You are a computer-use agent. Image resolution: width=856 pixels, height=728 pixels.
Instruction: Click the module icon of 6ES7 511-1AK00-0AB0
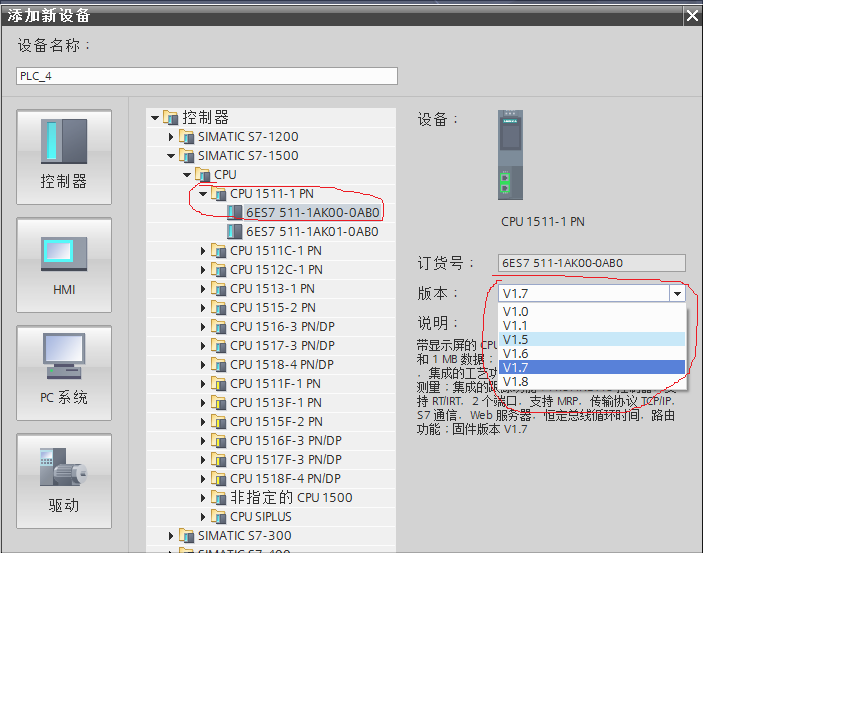[x=235, y=213]
